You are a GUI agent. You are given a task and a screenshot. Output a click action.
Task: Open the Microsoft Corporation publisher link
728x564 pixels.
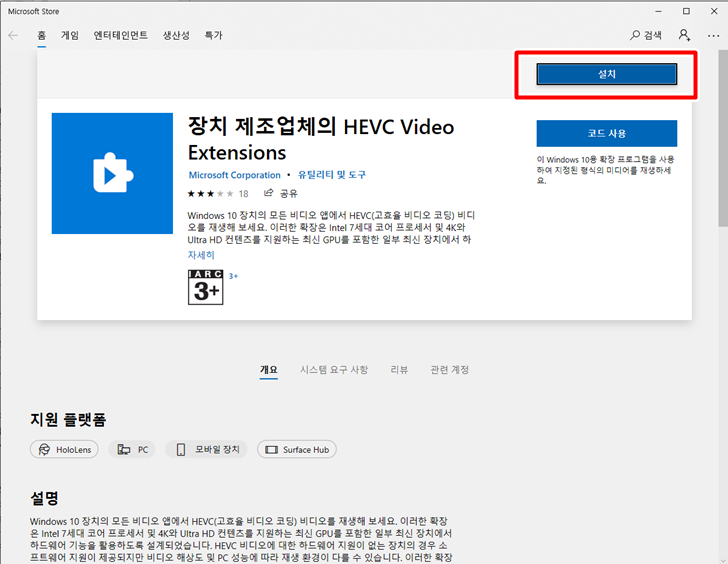pos(234,175)
